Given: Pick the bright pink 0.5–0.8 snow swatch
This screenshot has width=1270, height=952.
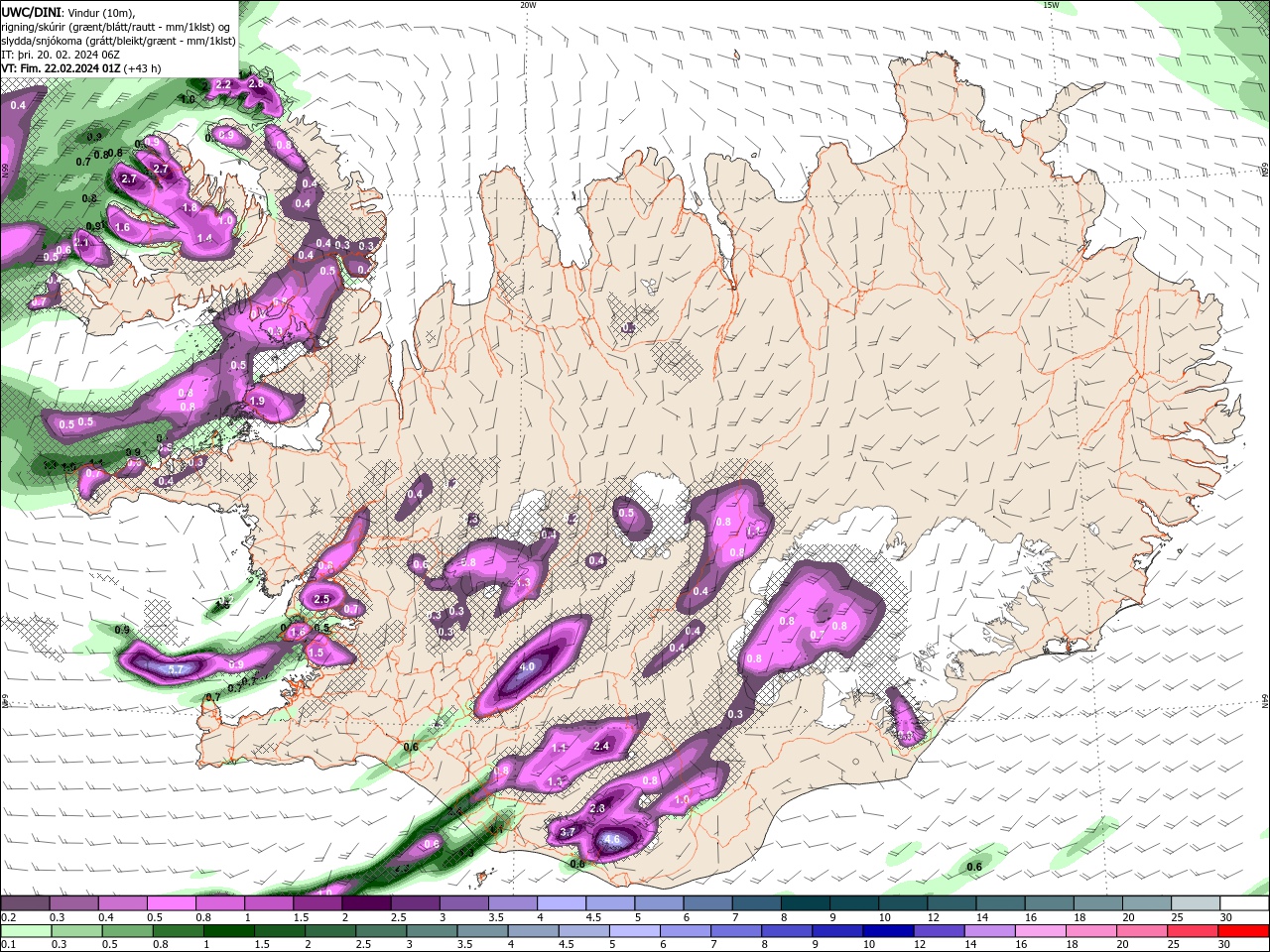Looking at the screenshot, I should (171, 903).
